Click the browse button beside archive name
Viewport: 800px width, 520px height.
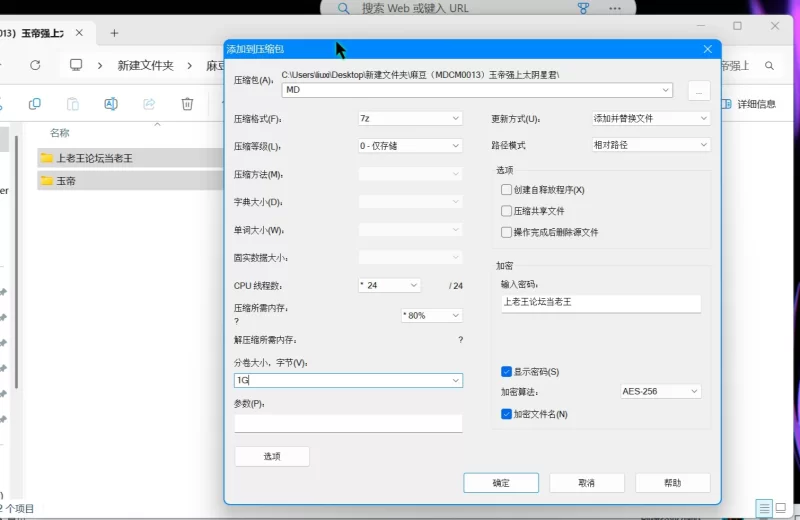click(699, 91)
